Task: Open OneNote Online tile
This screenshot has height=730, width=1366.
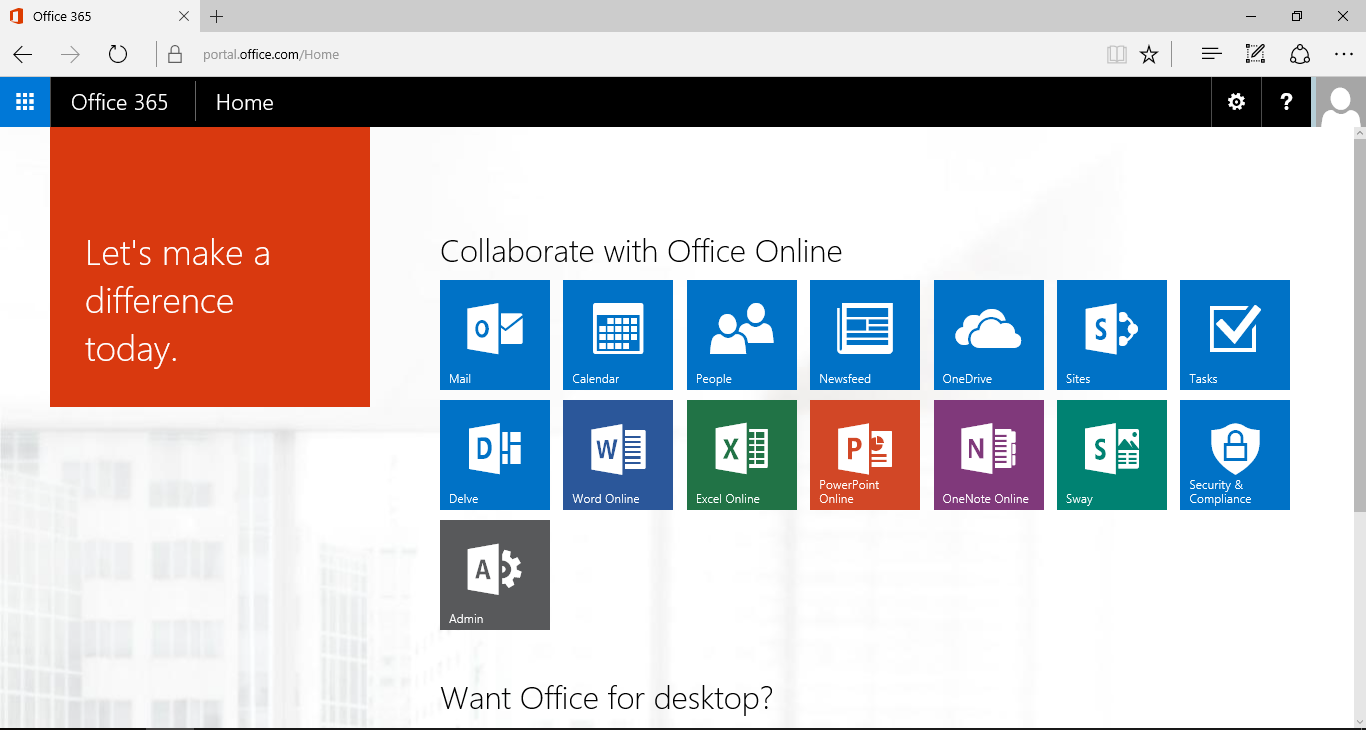Action: 988,454
